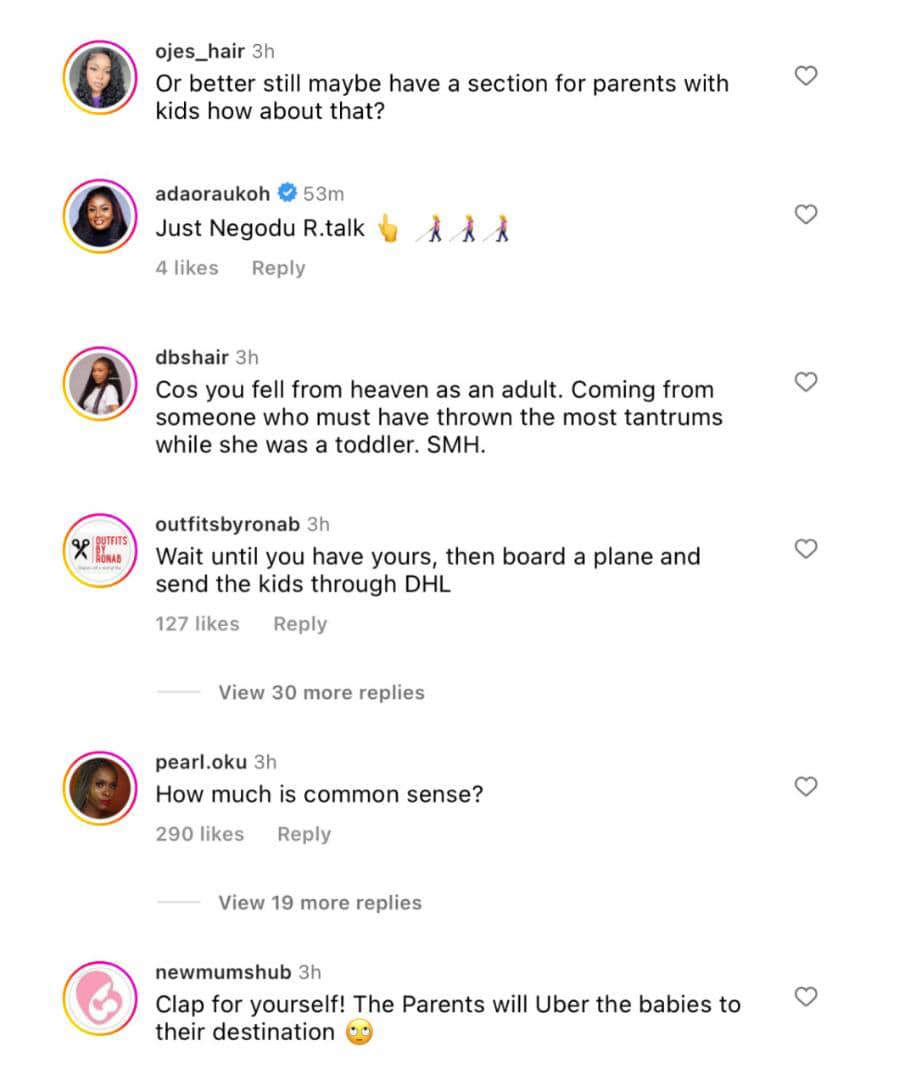Image resolution: width=916 pixels, height=1080 pixels.
Task: Reply to adaoraukoh's comment
Action: click(278, 268)
